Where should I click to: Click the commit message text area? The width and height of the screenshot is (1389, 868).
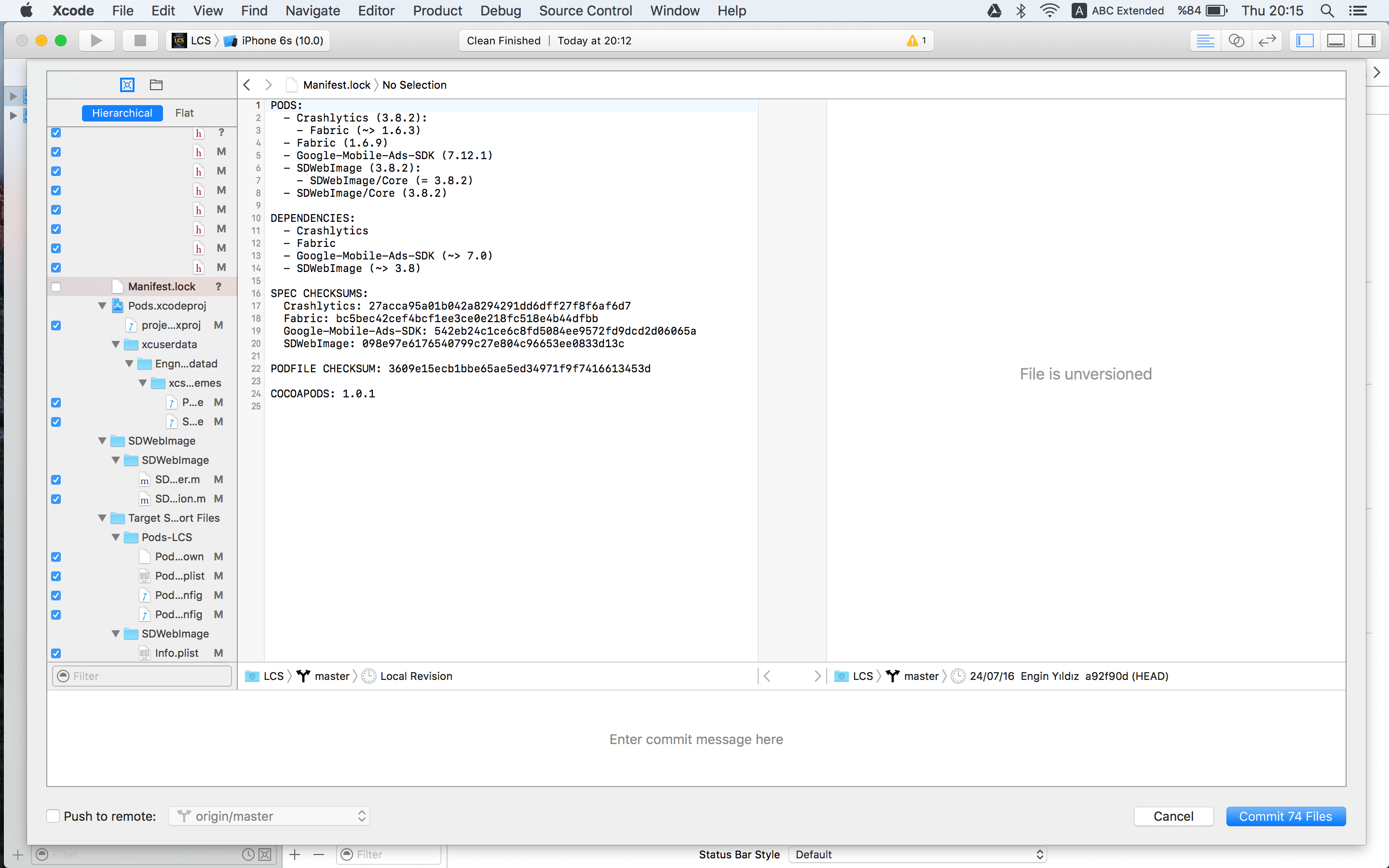695,739
